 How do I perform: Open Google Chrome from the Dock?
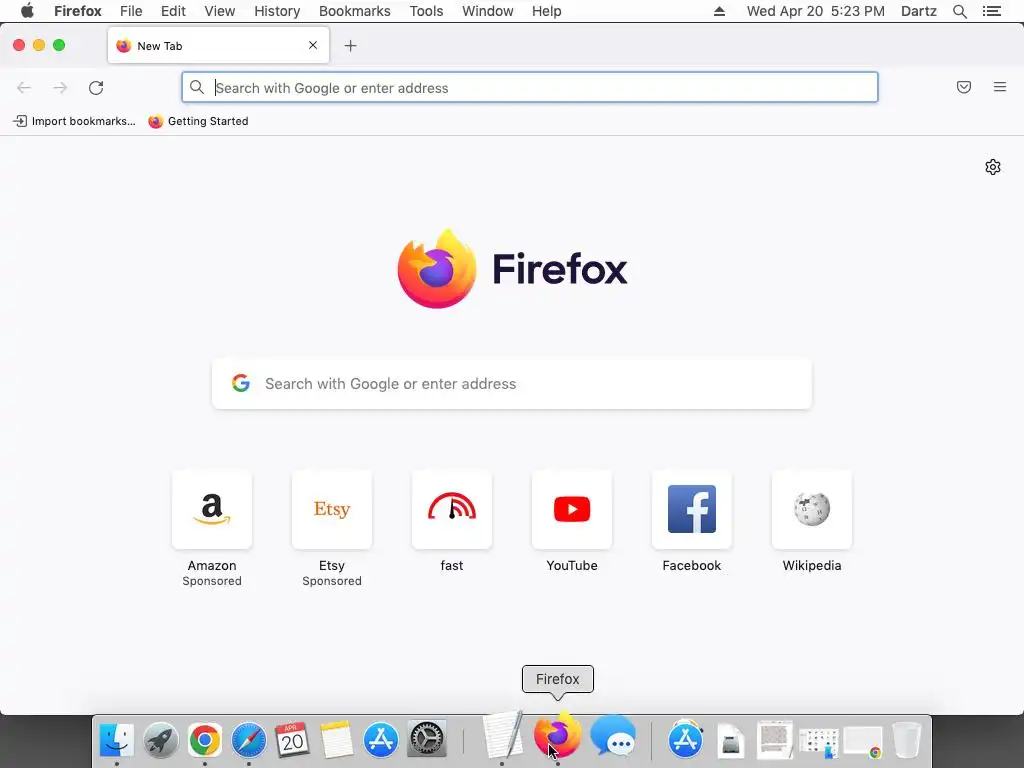pyautogui.click(x=204, y=740)
